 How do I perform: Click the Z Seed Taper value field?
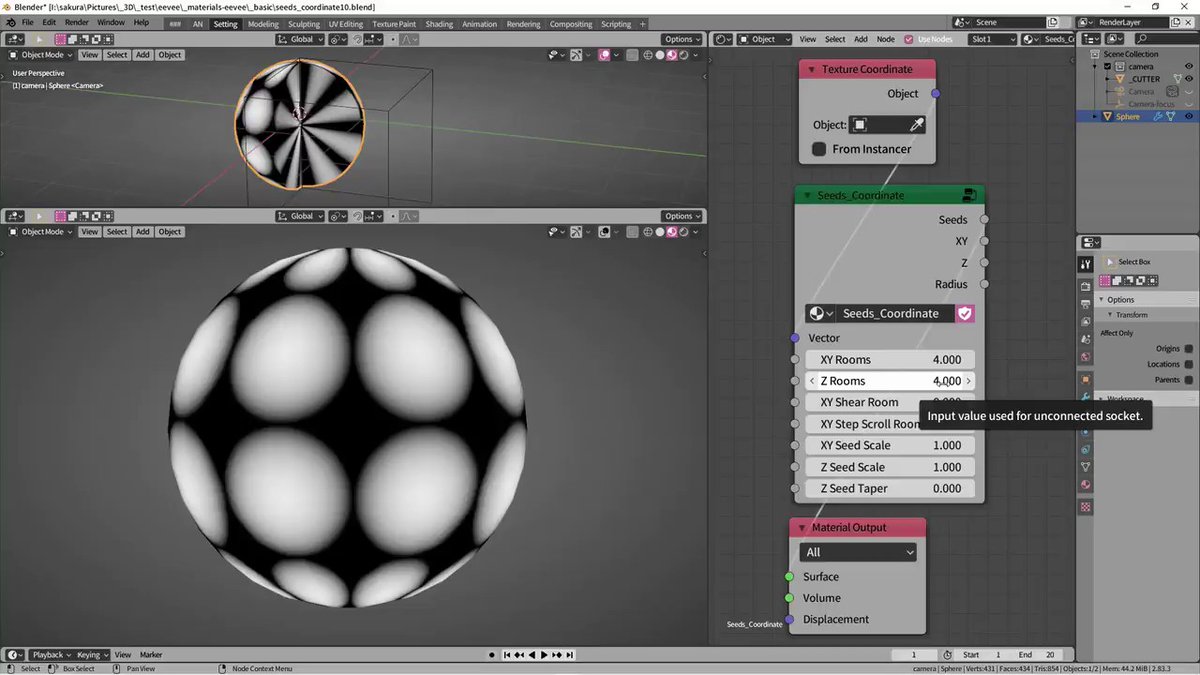tap(890, 488)
